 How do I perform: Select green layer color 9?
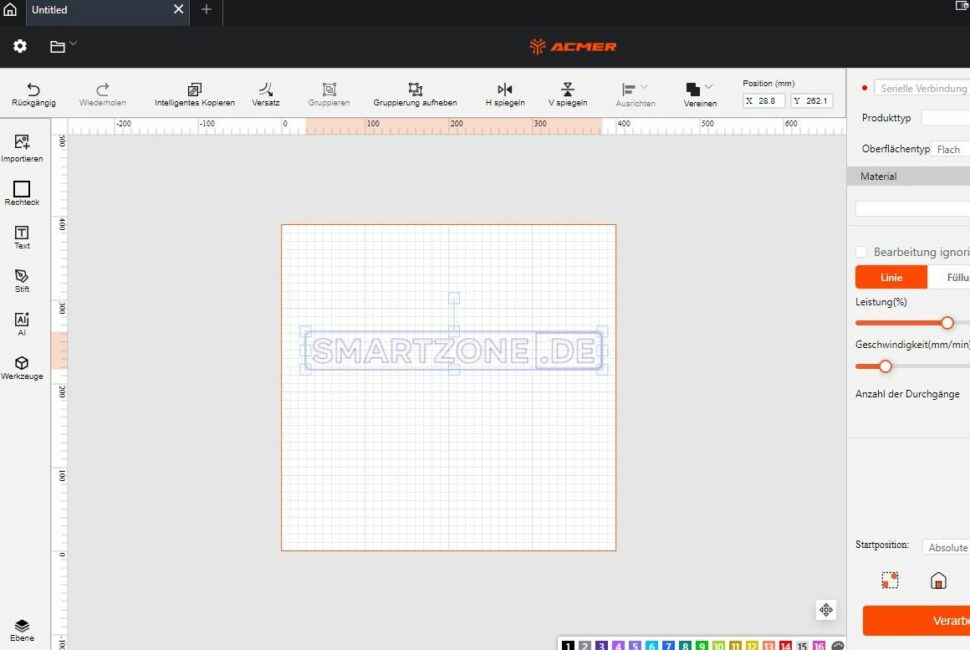point(702,645)
